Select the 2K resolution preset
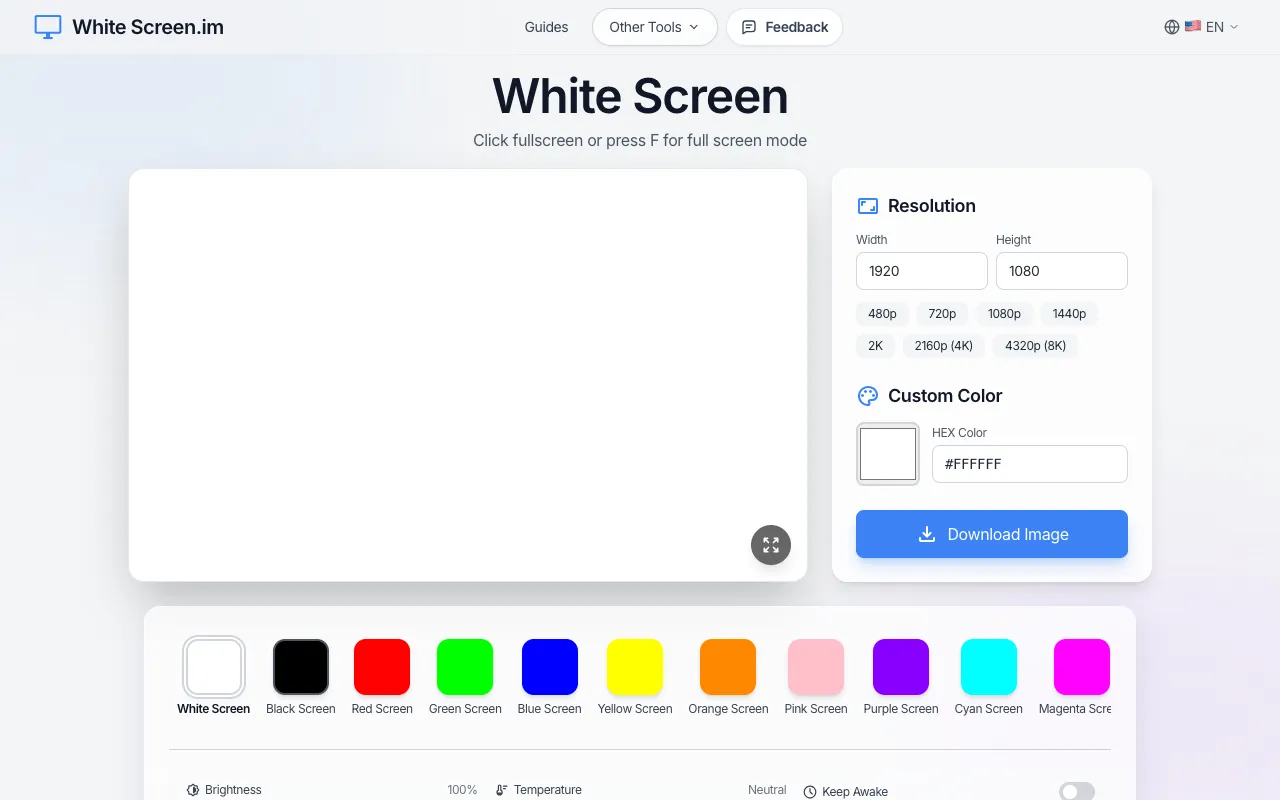This screenshot has height=800, width=1280. [875, 346]
